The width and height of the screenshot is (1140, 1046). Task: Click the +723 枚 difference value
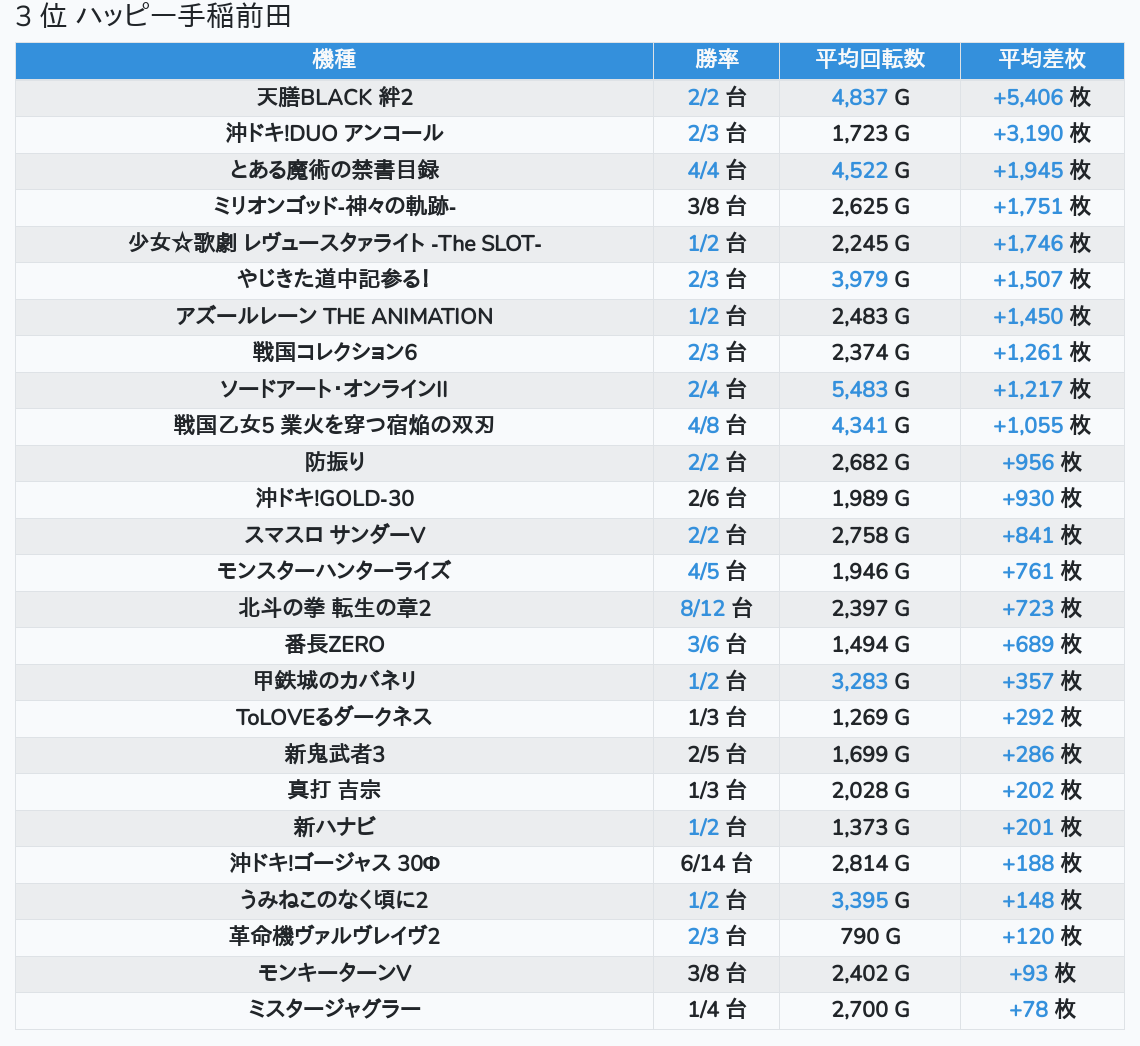tap(1042, 608)
